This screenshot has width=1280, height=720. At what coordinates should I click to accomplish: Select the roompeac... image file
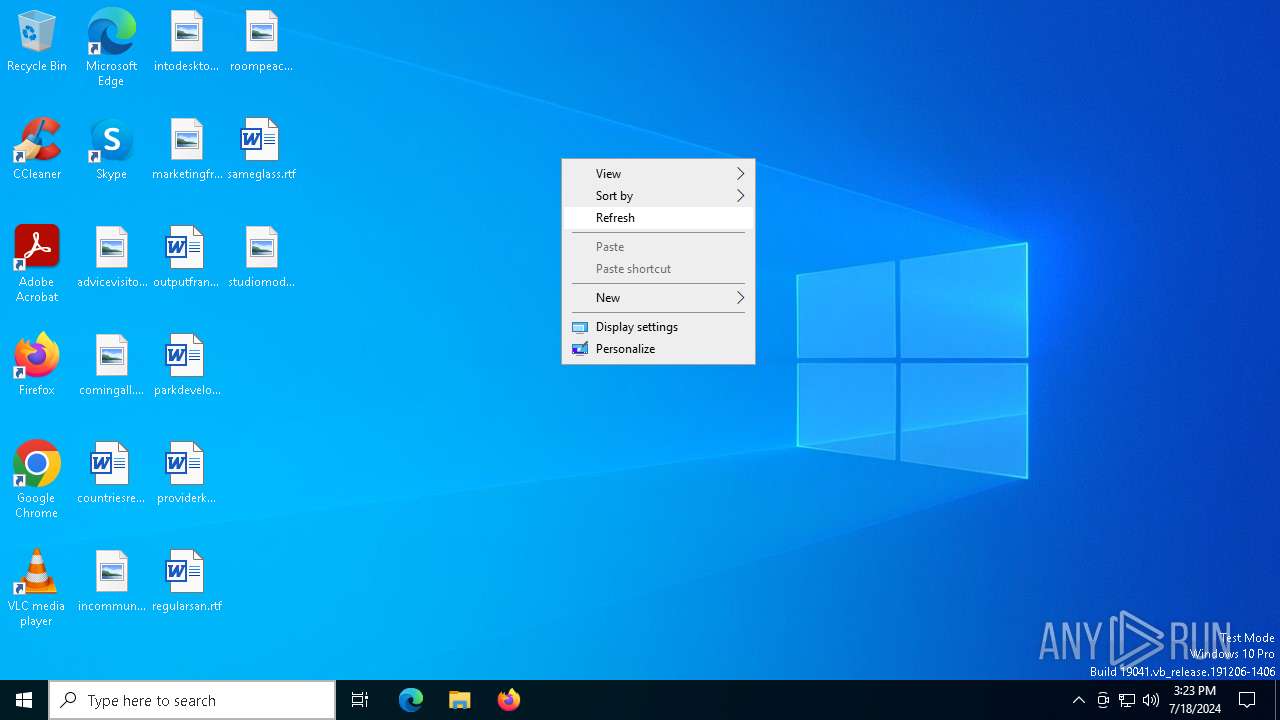coord(261,42)
